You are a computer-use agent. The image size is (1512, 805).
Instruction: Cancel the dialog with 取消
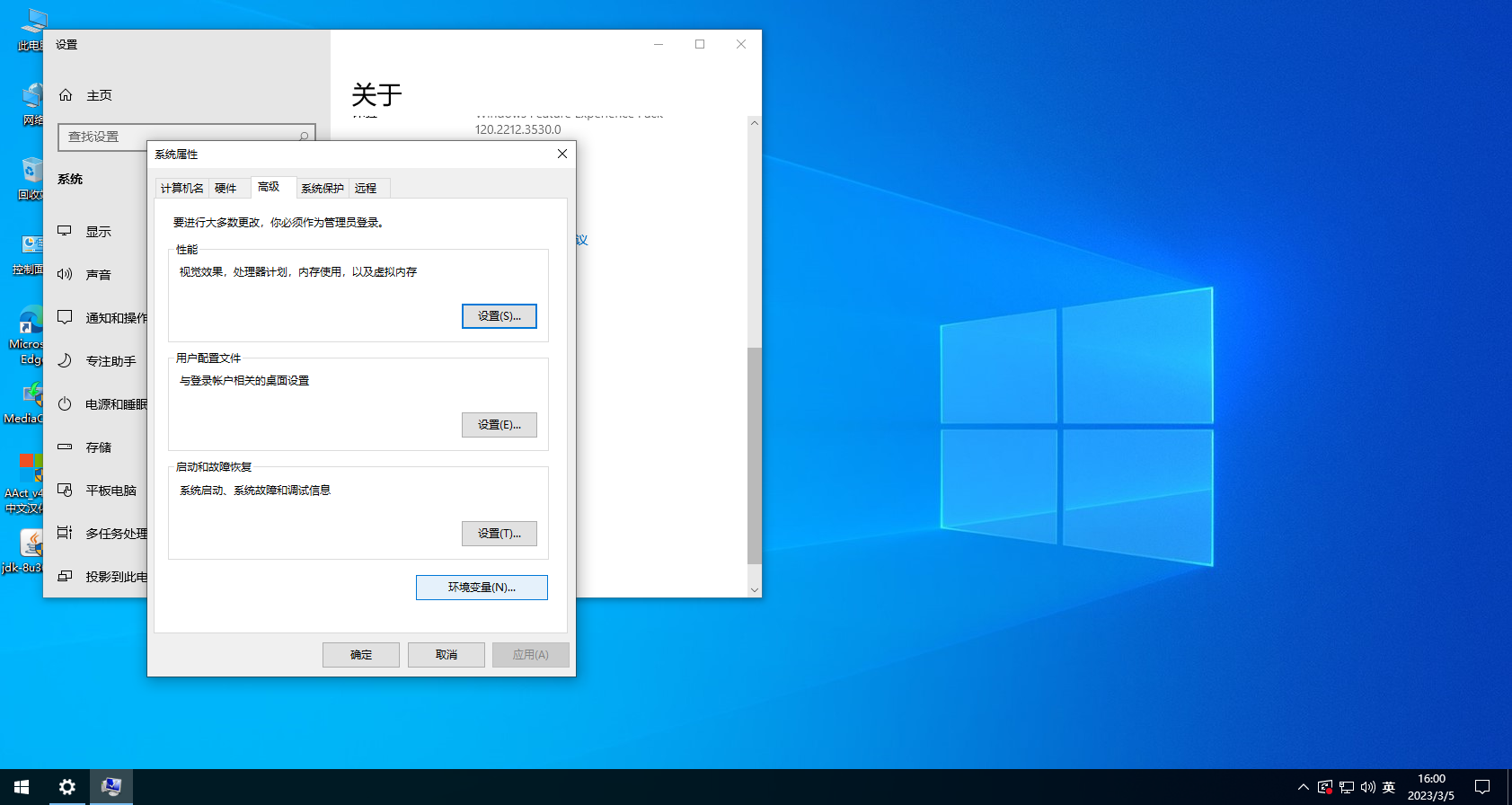point(447,655)
